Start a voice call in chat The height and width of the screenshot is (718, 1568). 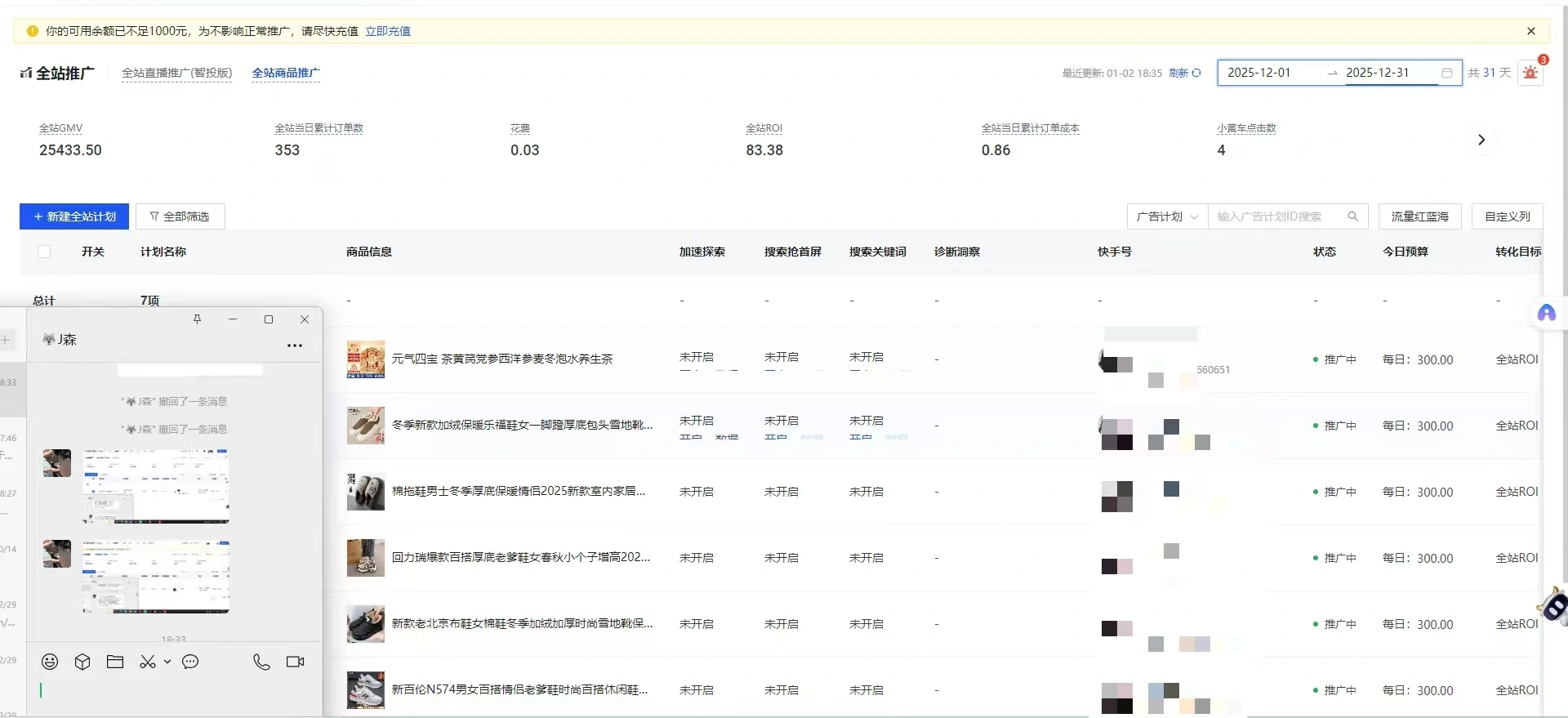click(261, 662)
